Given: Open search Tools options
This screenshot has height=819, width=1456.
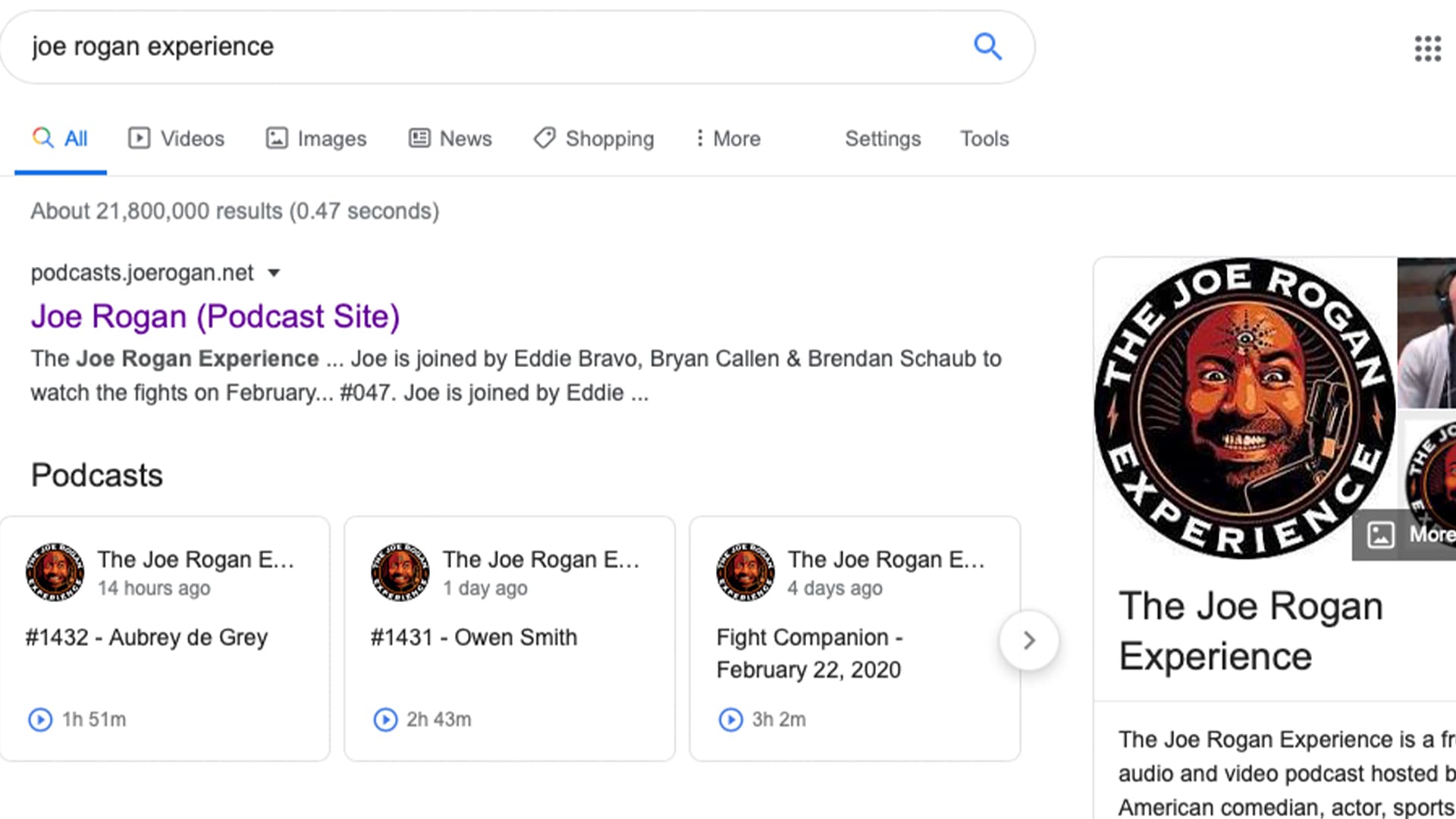Looking at the screenshot, I should 984,139.
